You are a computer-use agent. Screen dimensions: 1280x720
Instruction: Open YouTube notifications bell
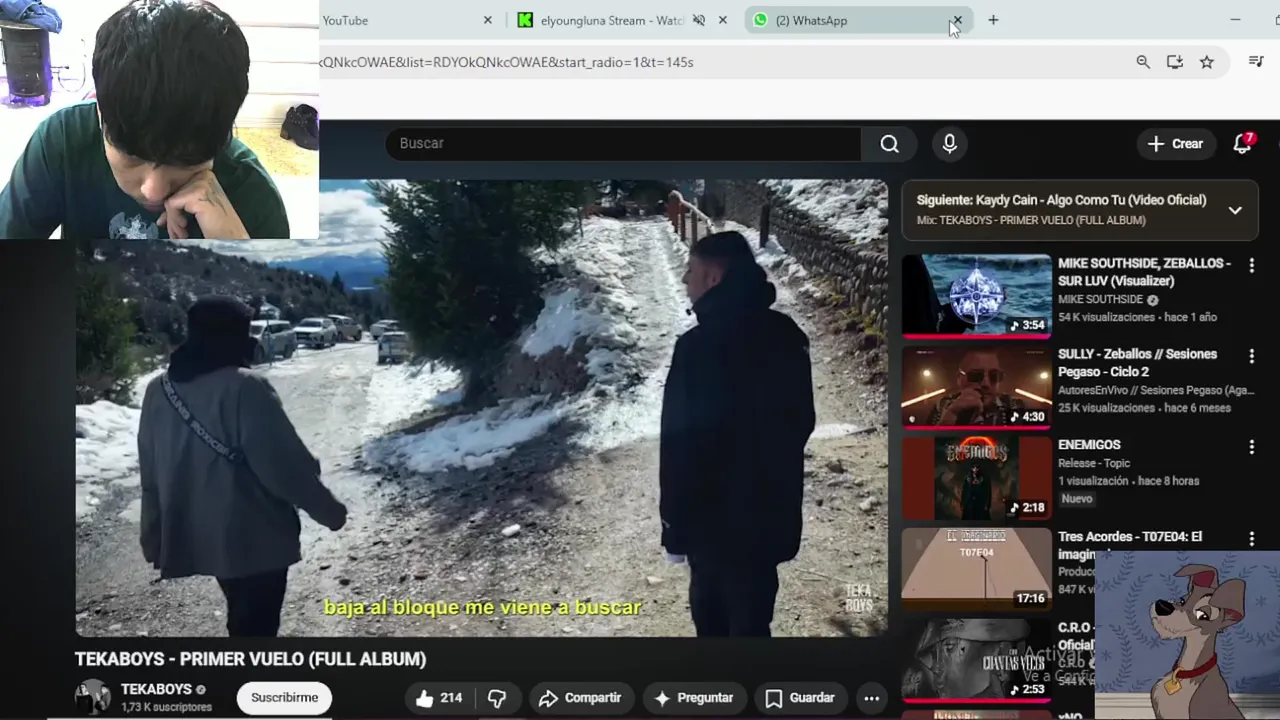coord(1243,144)
